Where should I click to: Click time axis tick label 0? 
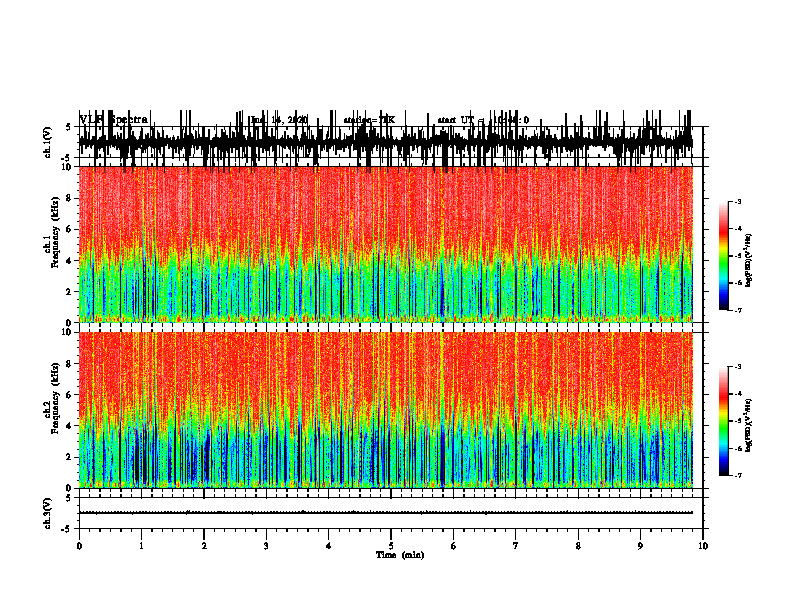79,546
